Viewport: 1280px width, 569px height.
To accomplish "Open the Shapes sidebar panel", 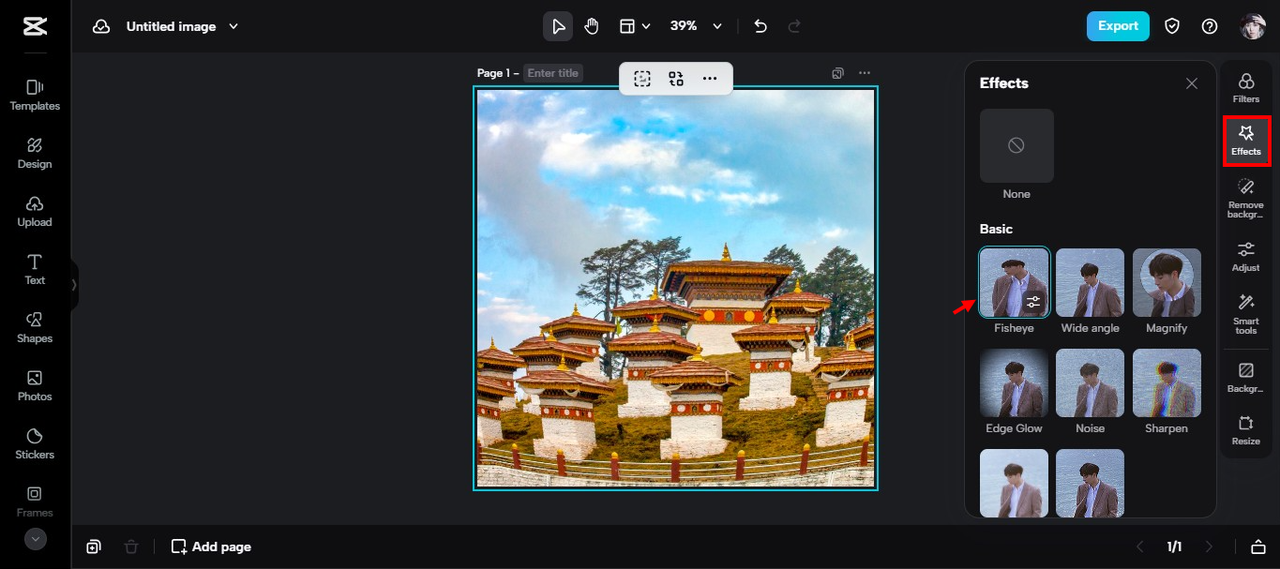I will pos(35,327).
